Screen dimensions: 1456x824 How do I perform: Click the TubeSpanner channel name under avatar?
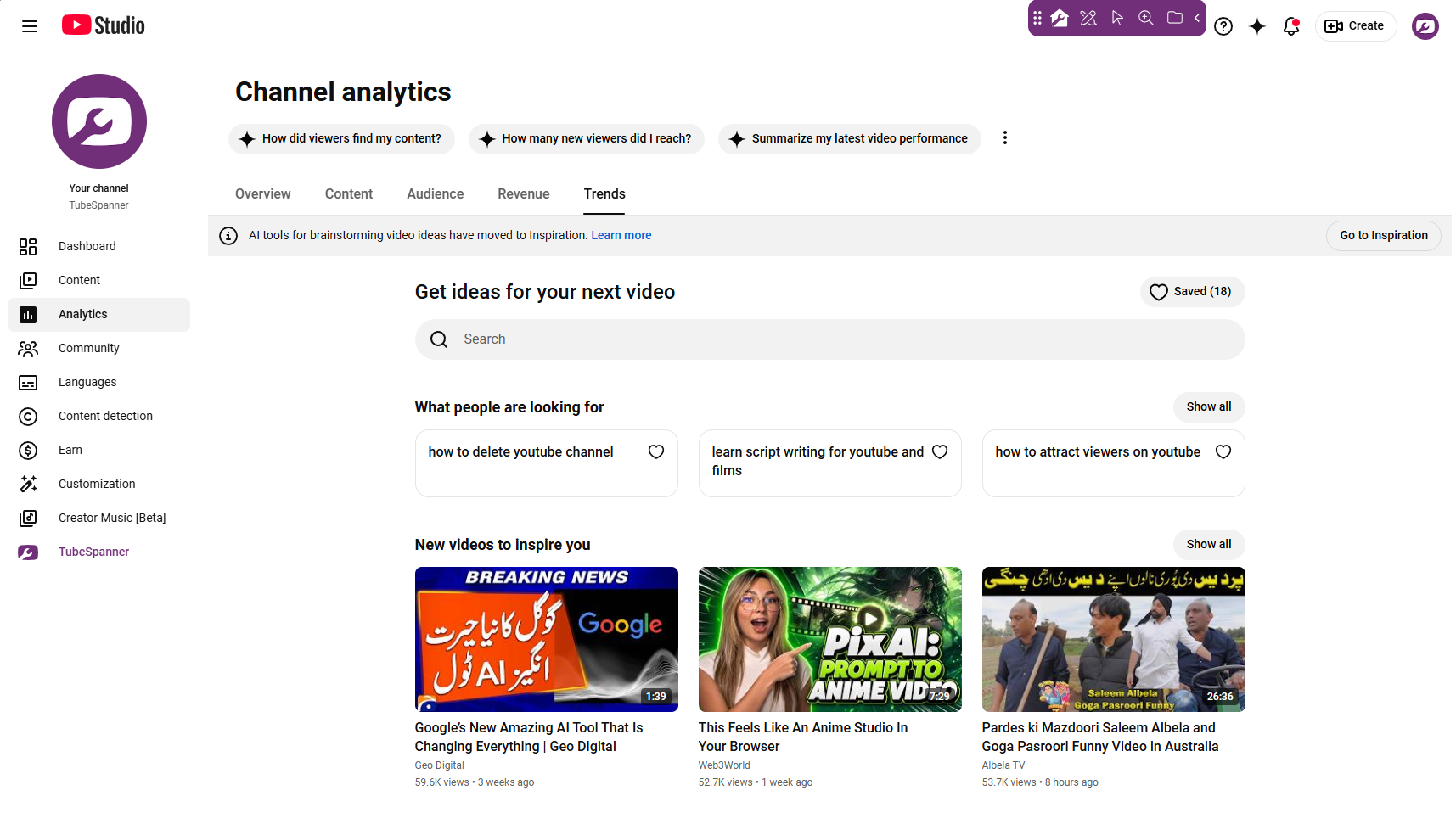point(99,205)
